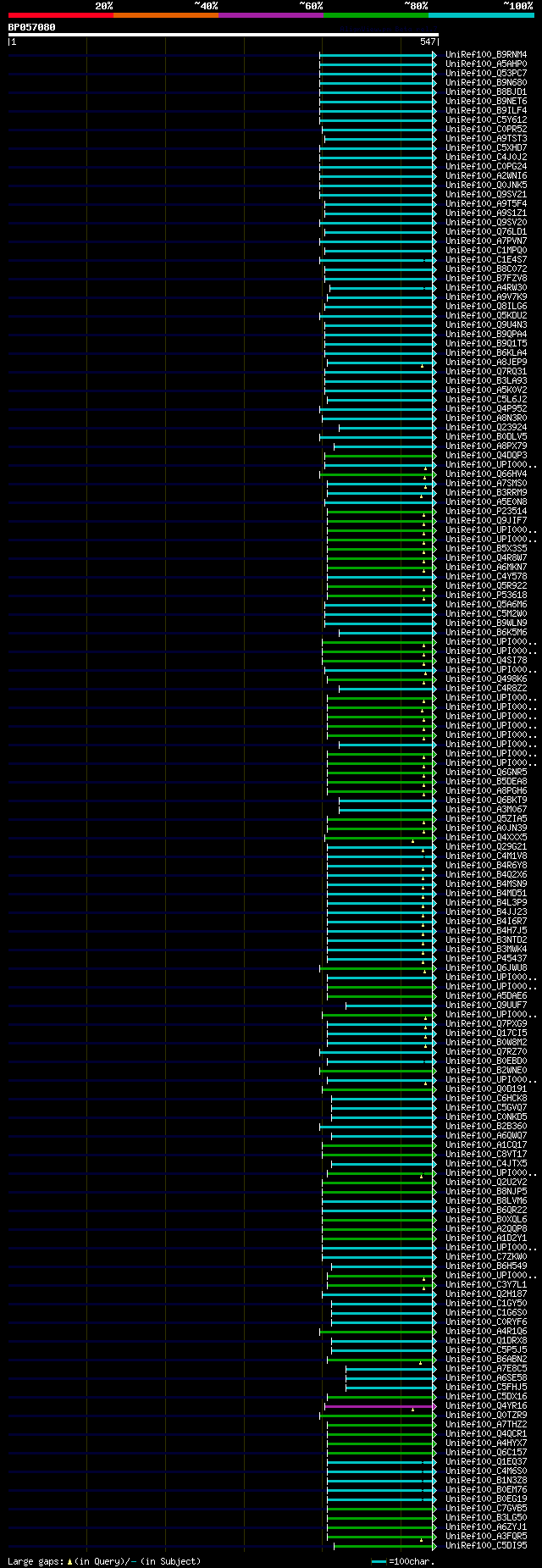Open hit UniRef100_A8JEP9
This screenshot has width=542, height=1568.
[486, 362]
